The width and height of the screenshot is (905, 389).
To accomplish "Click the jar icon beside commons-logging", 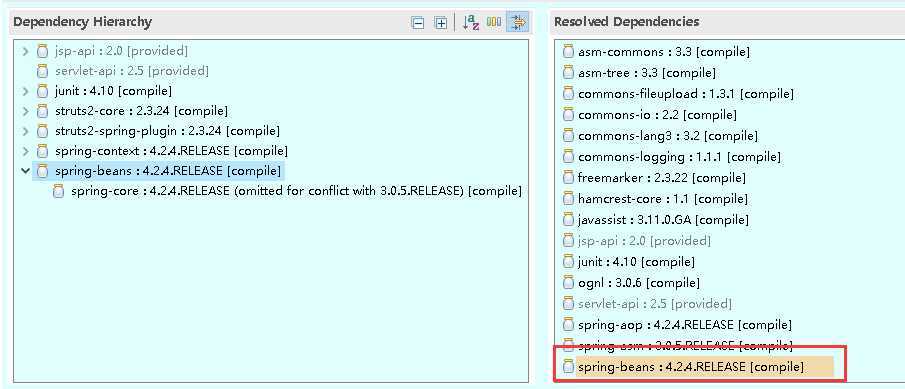I will click(x=569, y=157).
